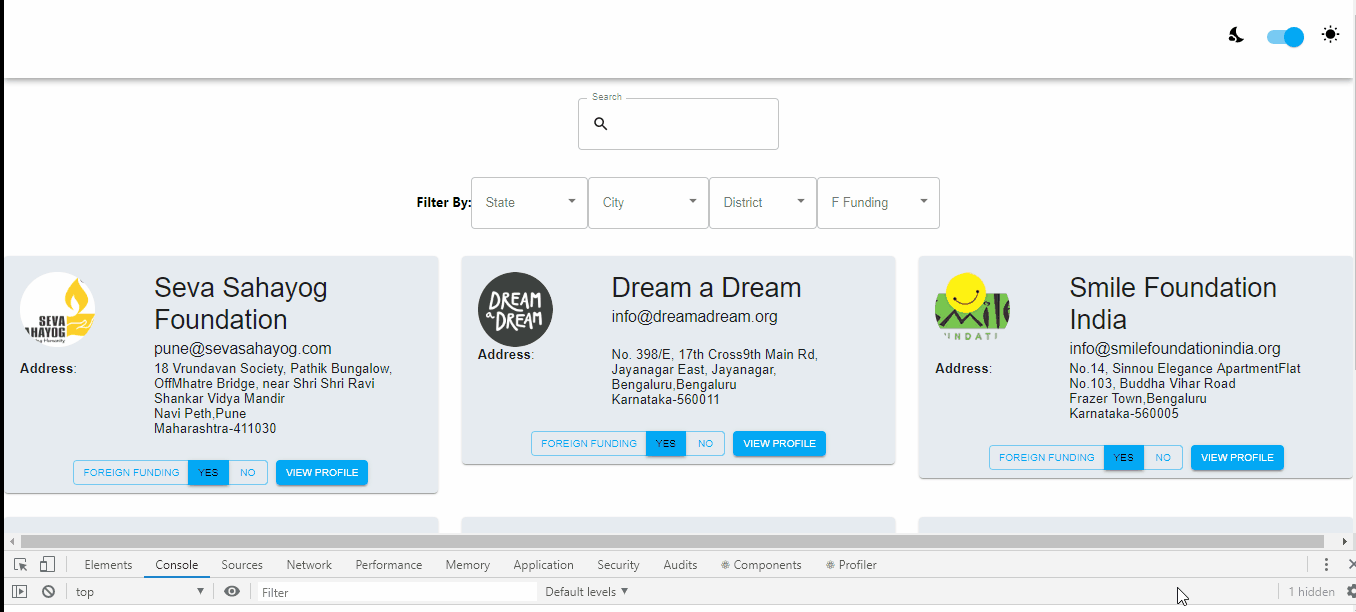Switch to the Console tab
1356x612 pixels.
tap(177, 565)
